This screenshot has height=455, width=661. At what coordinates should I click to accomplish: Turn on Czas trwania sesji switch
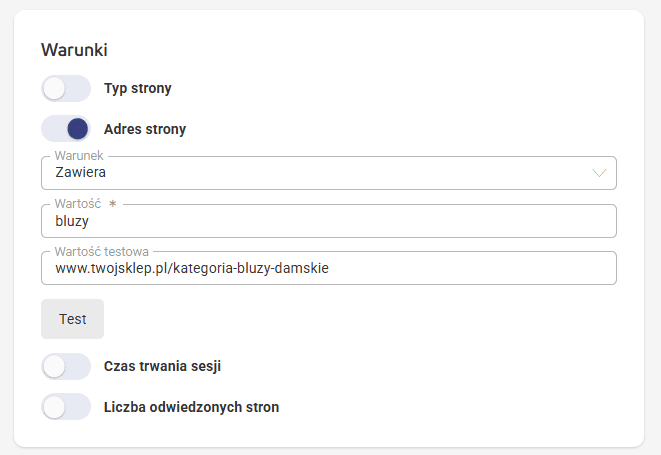(x=66, y=366)
